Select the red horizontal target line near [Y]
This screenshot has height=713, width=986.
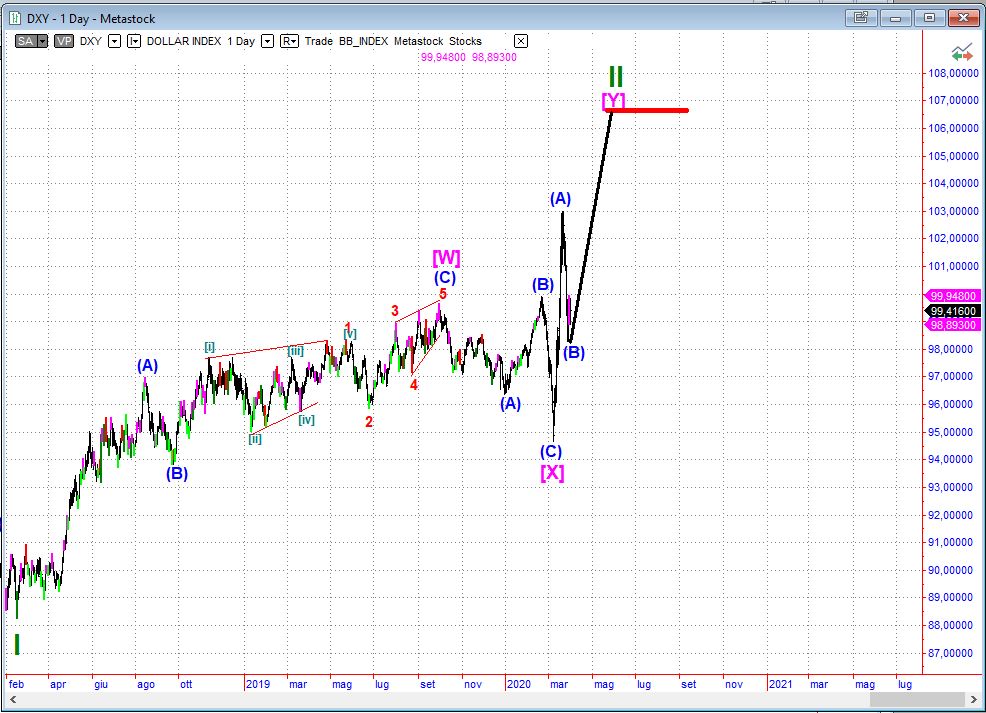(x=648, y=110)
